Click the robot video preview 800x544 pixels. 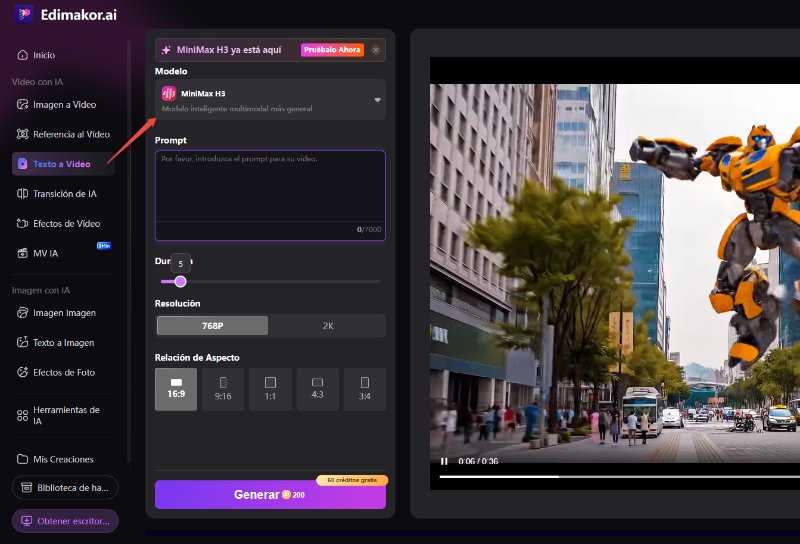pyautogui.click(x=615, y=273)
